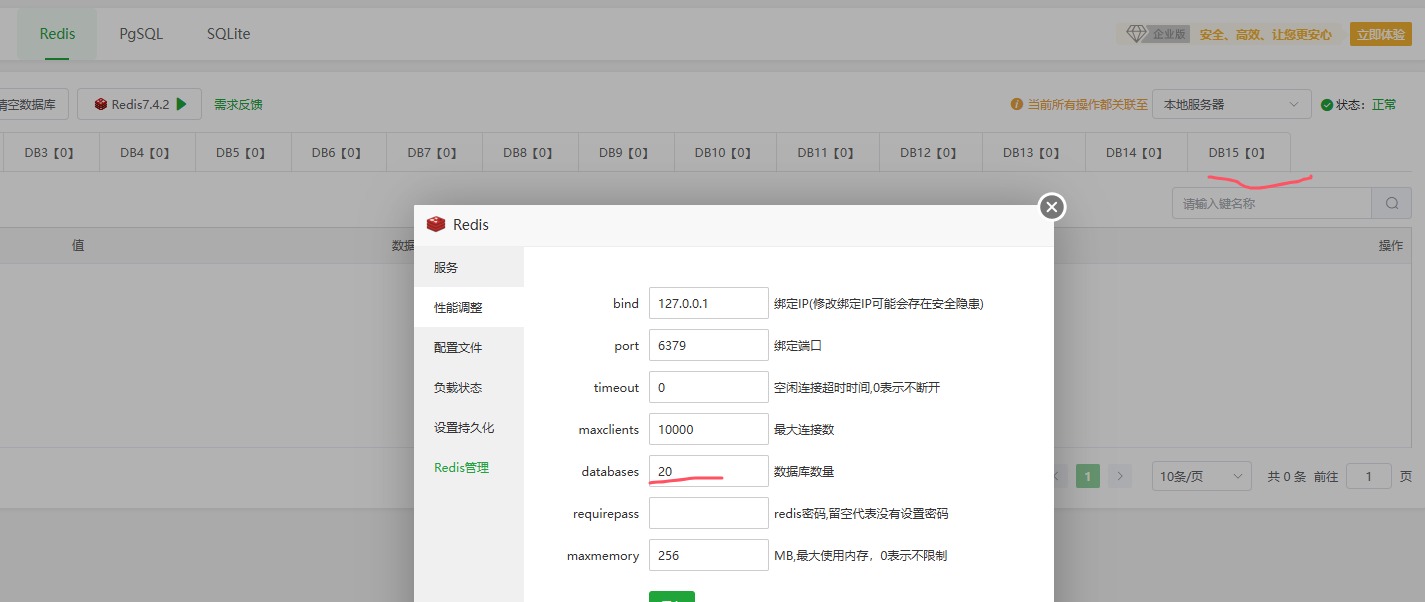Select the DB11 database tab
This screenshot has width=1425, height=602.
click(x=826, y=153)
